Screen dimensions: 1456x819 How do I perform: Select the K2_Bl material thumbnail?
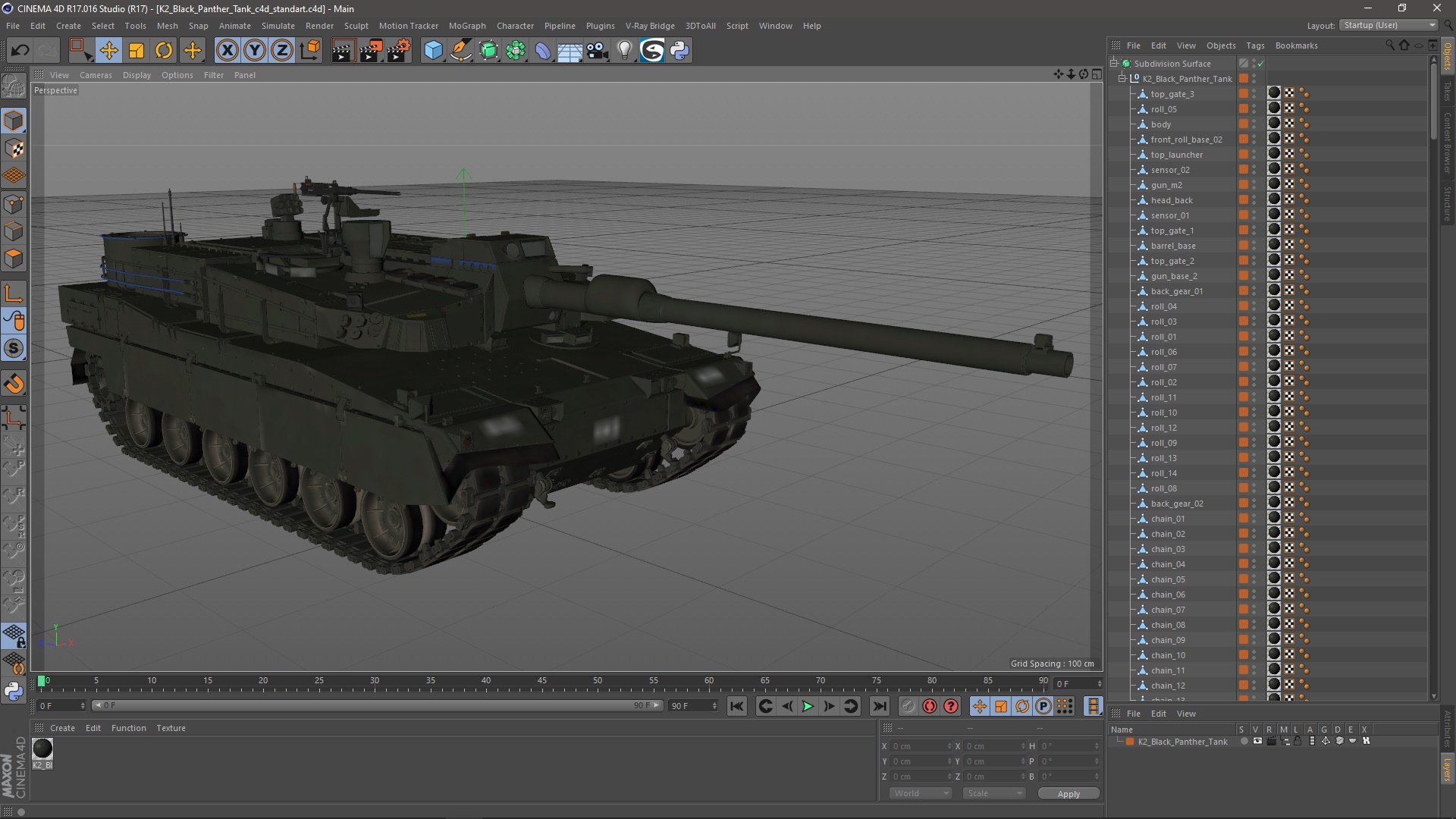tap(42, 749)
